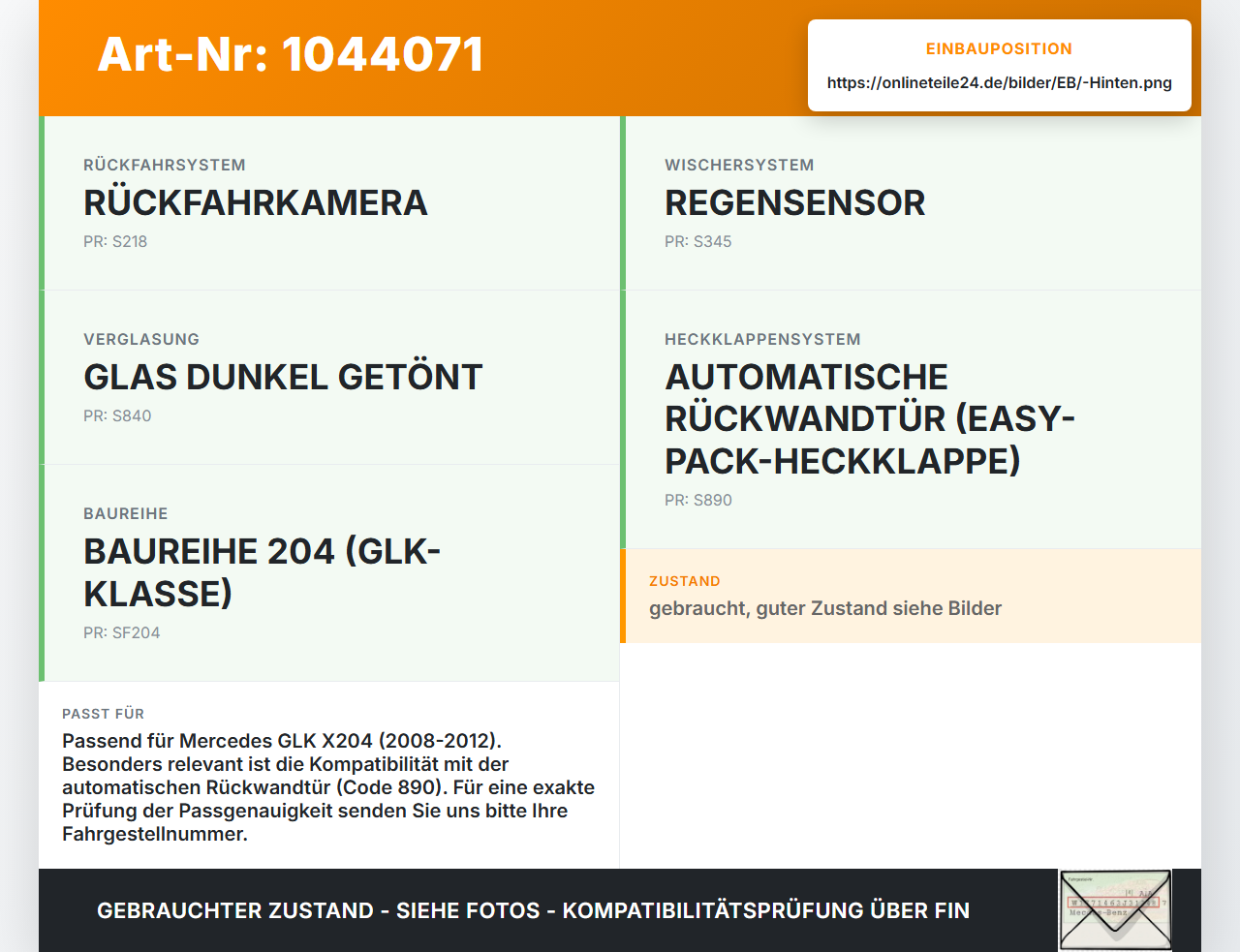Click the ZUSTAND label
The width and height of the screenshot is (1240, 952).
pos(685,581)
